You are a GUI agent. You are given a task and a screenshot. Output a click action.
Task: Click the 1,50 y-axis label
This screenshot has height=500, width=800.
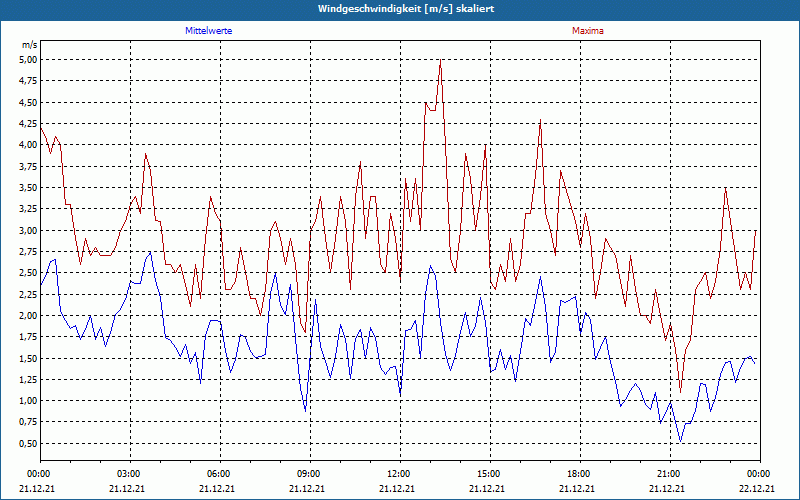tap(29, 358)
